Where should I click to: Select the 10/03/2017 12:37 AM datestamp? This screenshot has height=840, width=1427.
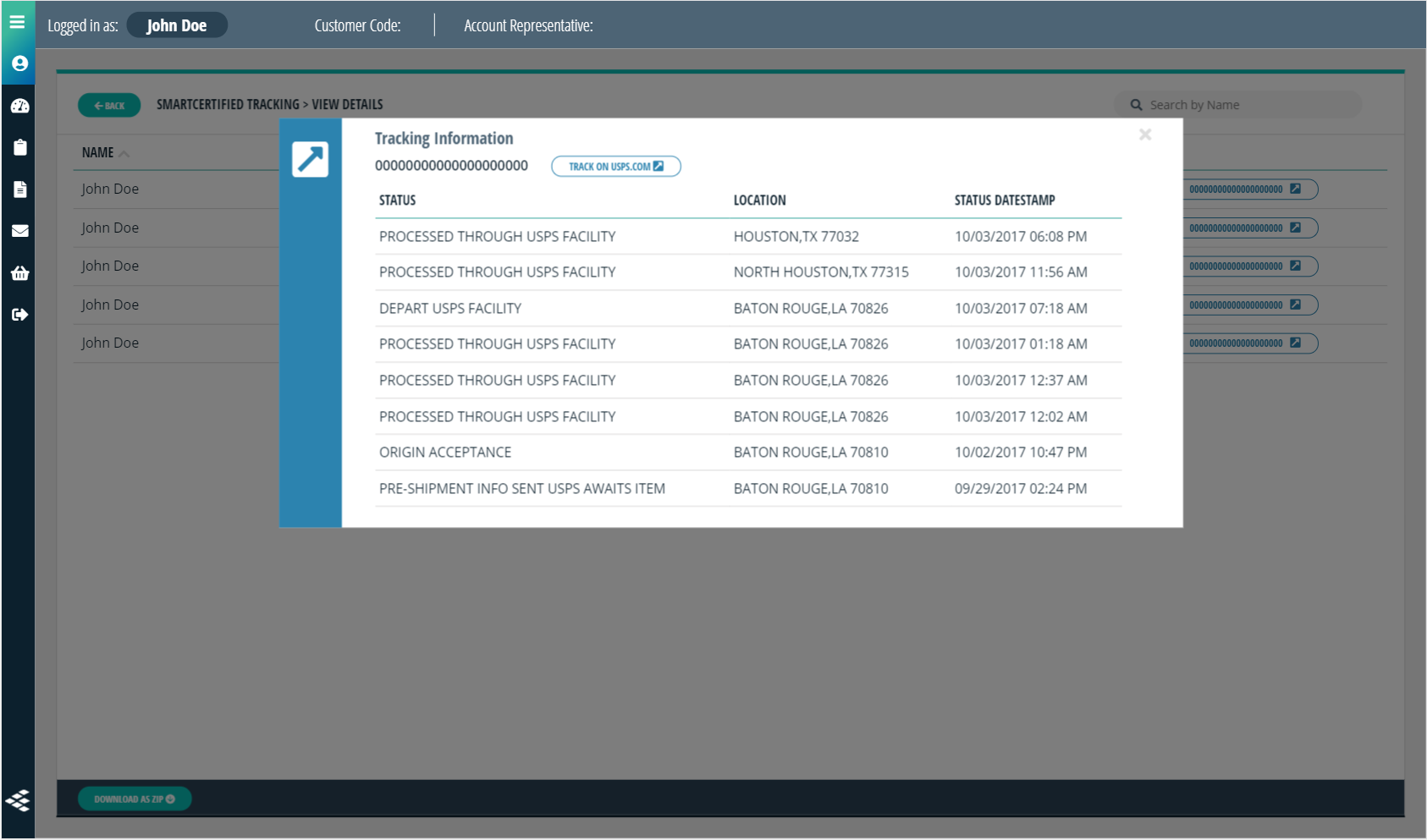1021,381
